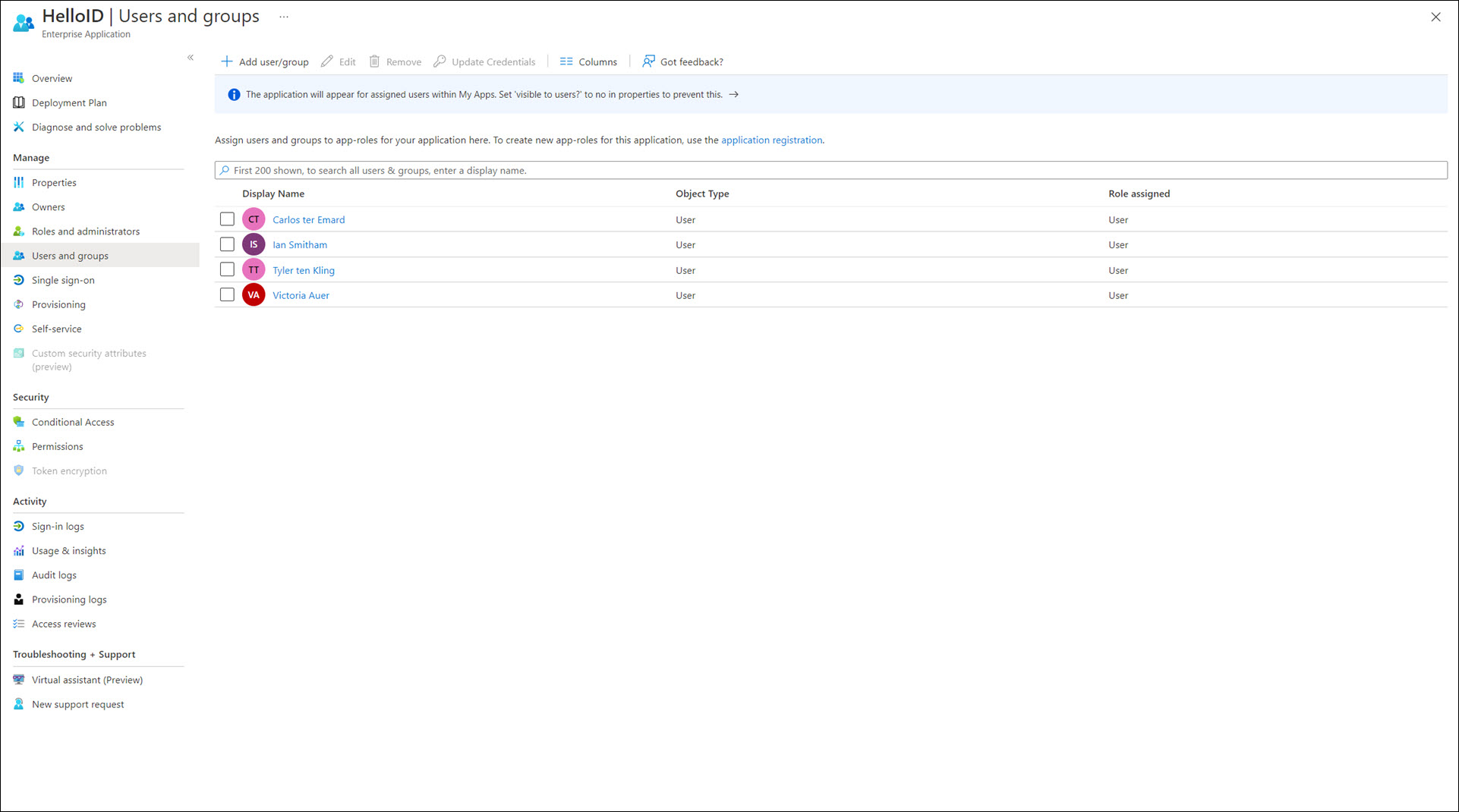The image size is (1459, 812).
Task: Open the Overview menu item
Action: coord(52,78)
